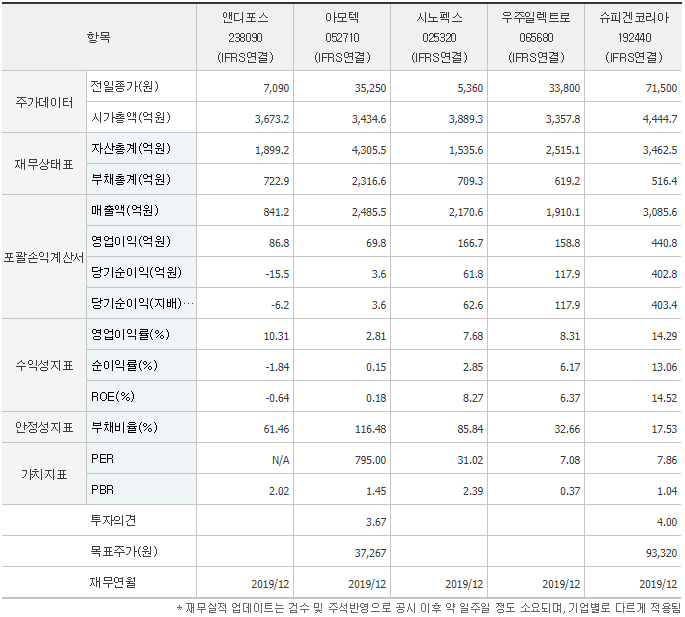Click 슈피겐코리아 investment opinion 4.00
The width and height of the screenshot is (685, 617).
tap(667, 523)
